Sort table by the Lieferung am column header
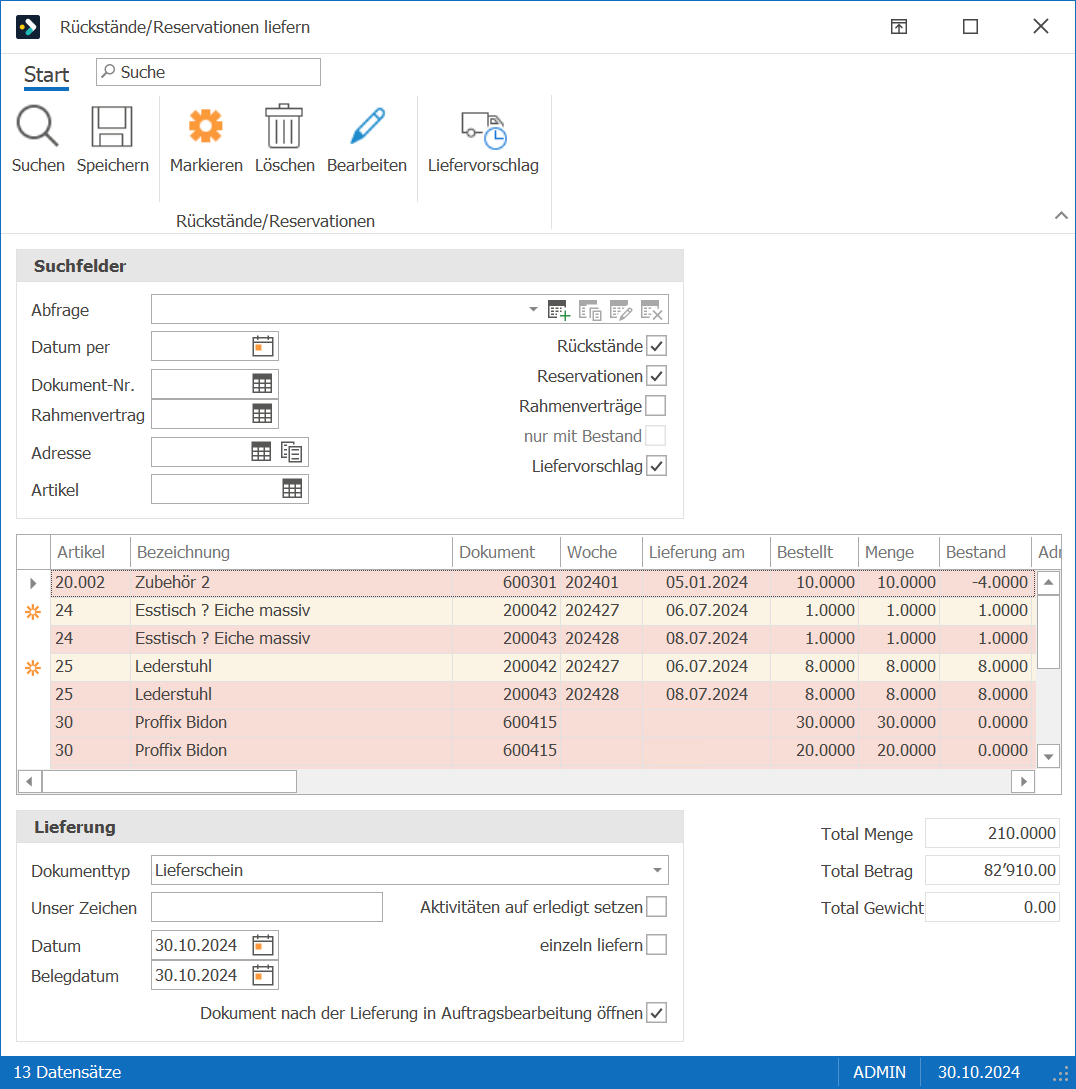This screenshot has width=1076, height=1089. (x=706, y=552)
